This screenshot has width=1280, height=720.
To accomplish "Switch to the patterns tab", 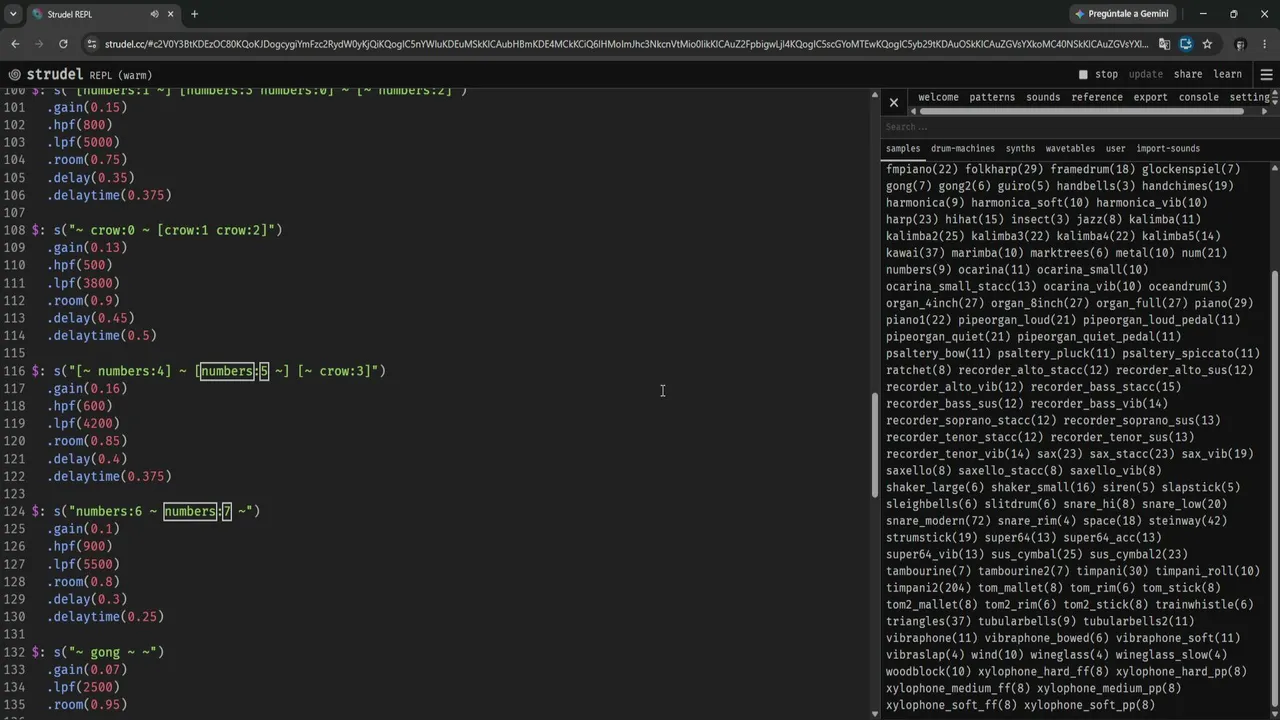I will pos(992,97).
